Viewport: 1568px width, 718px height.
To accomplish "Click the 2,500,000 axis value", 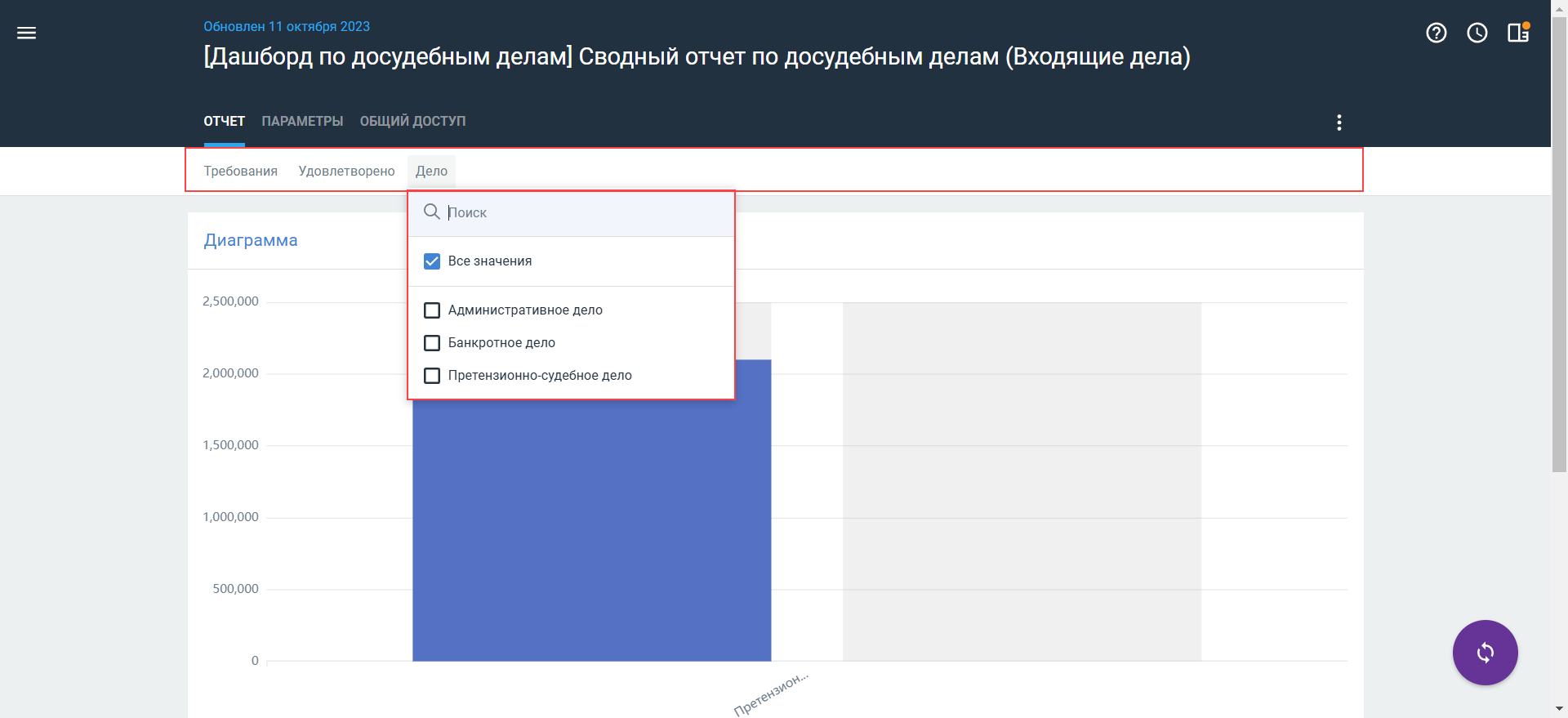I will click(230, 301).
